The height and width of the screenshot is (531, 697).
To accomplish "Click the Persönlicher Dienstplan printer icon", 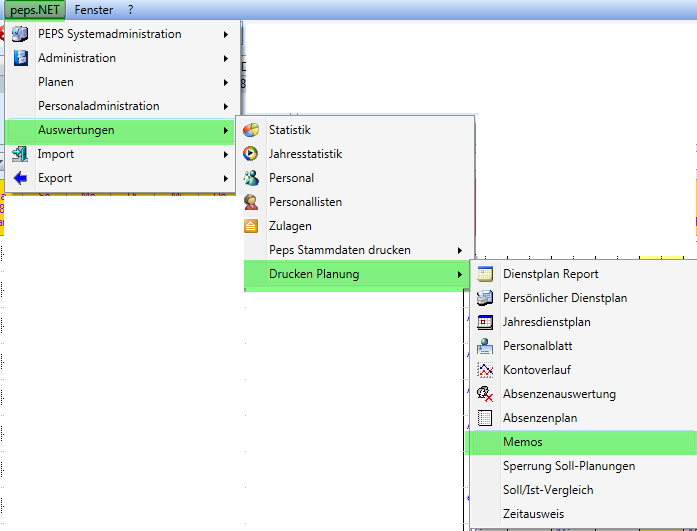I will [485, 298].
